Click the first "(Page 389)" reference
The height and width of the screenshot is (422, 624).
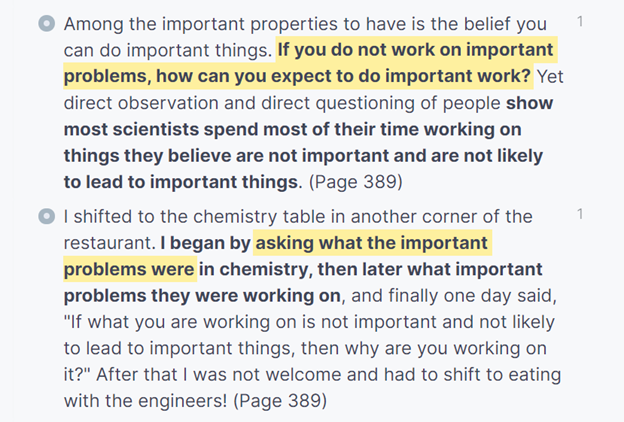[x=356, y=182]
